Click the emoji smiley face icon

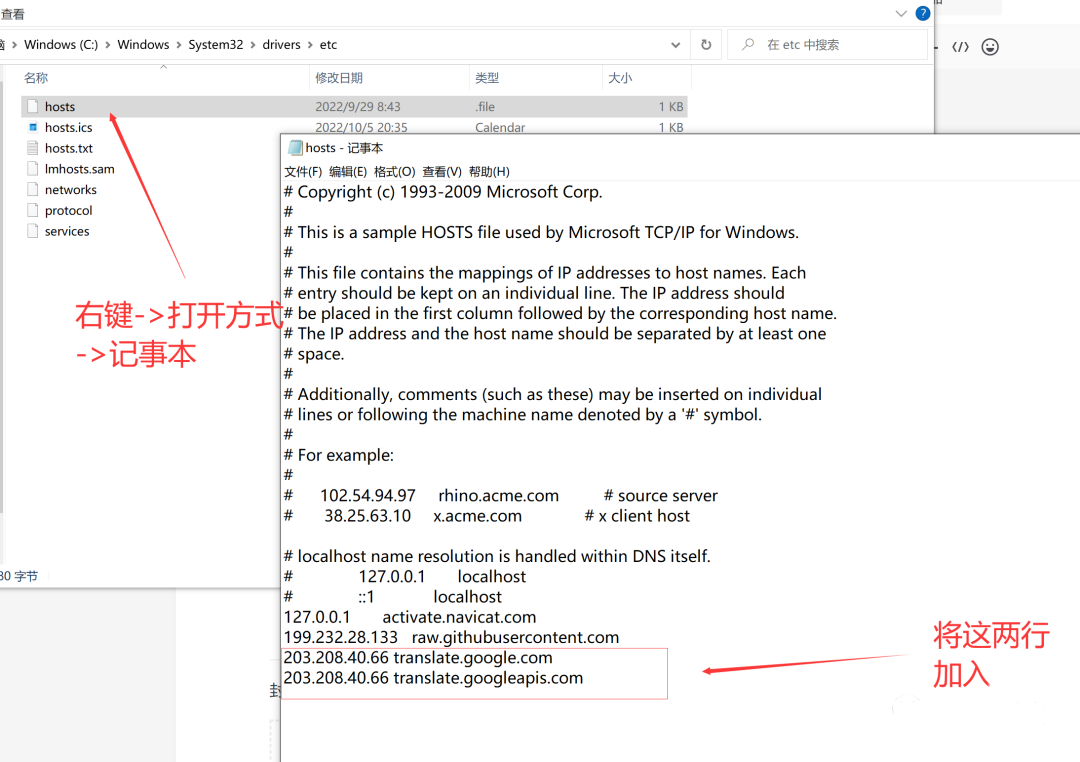pos(990,47)
